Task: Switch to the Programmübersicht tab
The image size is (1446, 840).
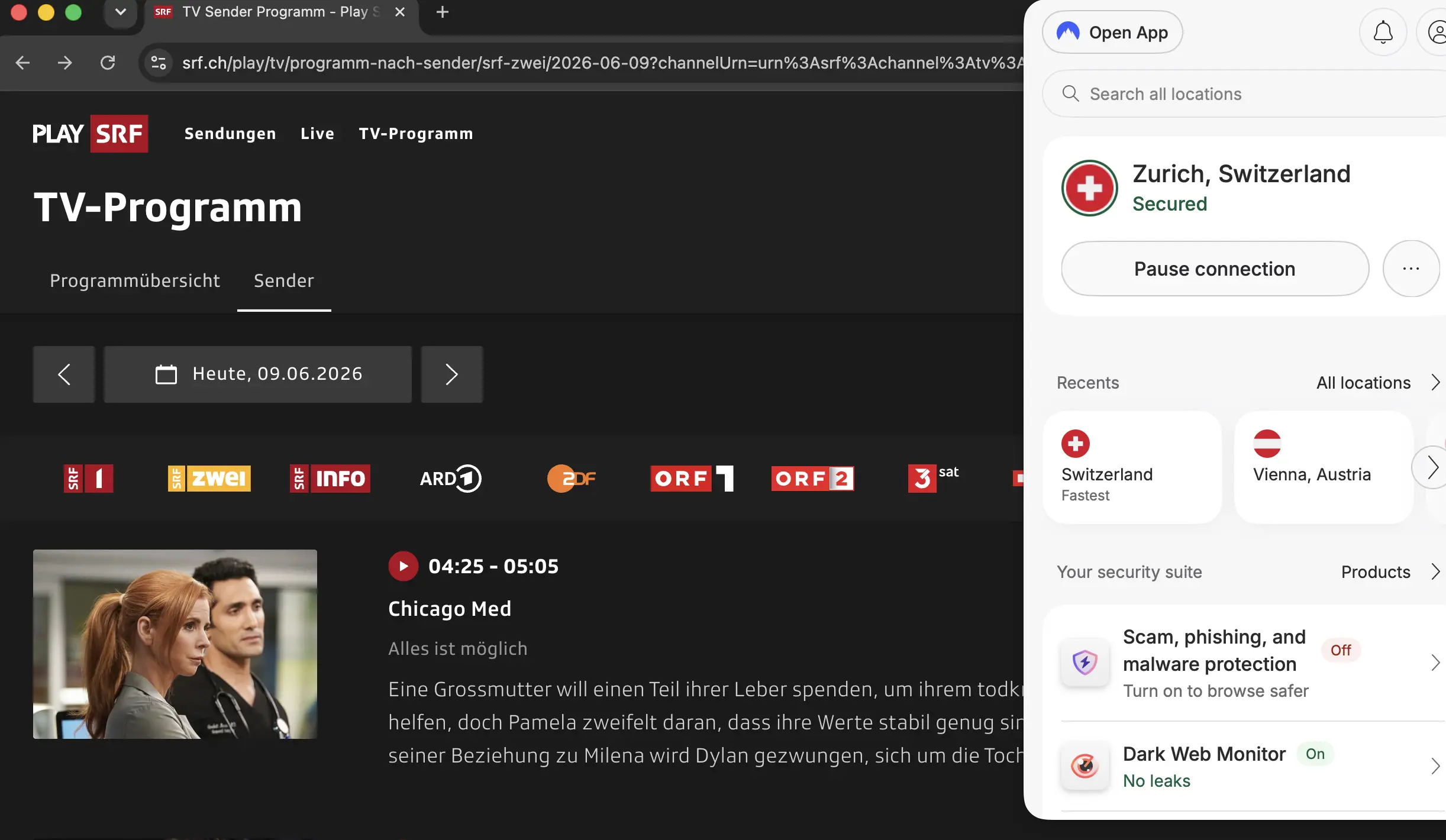Action: tap(135, 280)
